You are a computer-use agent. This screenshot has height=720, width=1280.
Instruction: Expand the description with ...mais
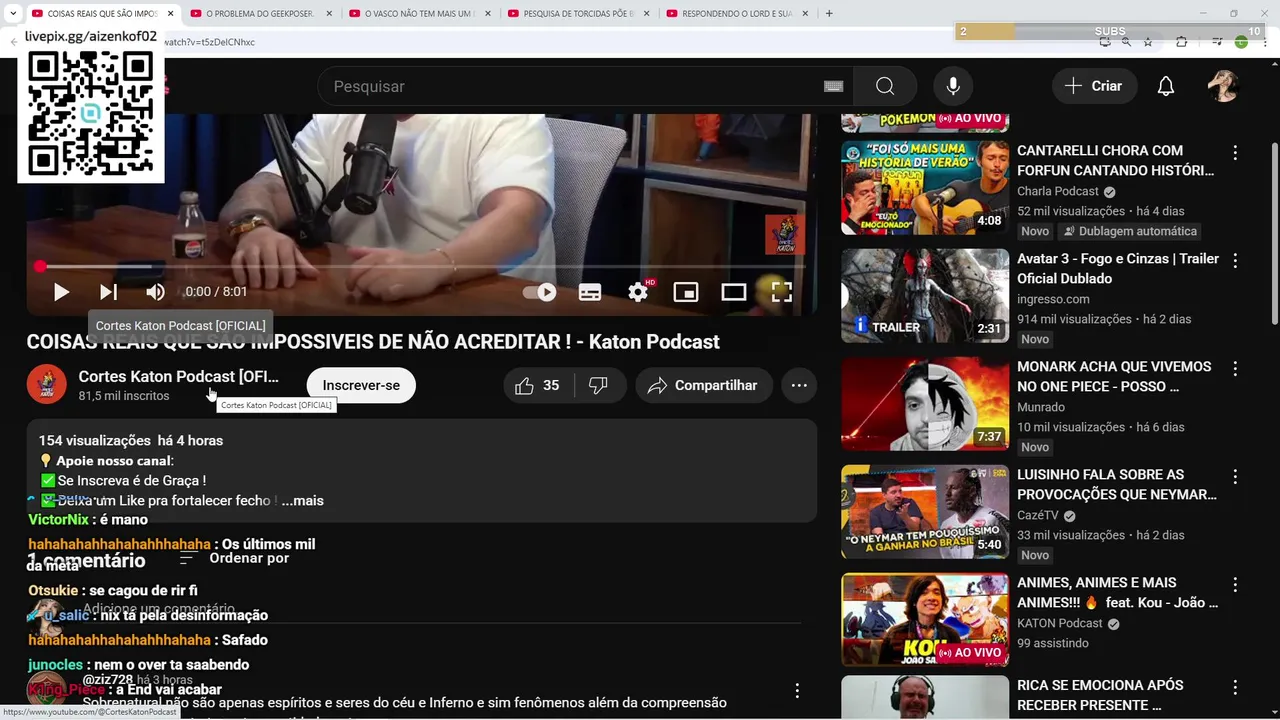point(303,500)
